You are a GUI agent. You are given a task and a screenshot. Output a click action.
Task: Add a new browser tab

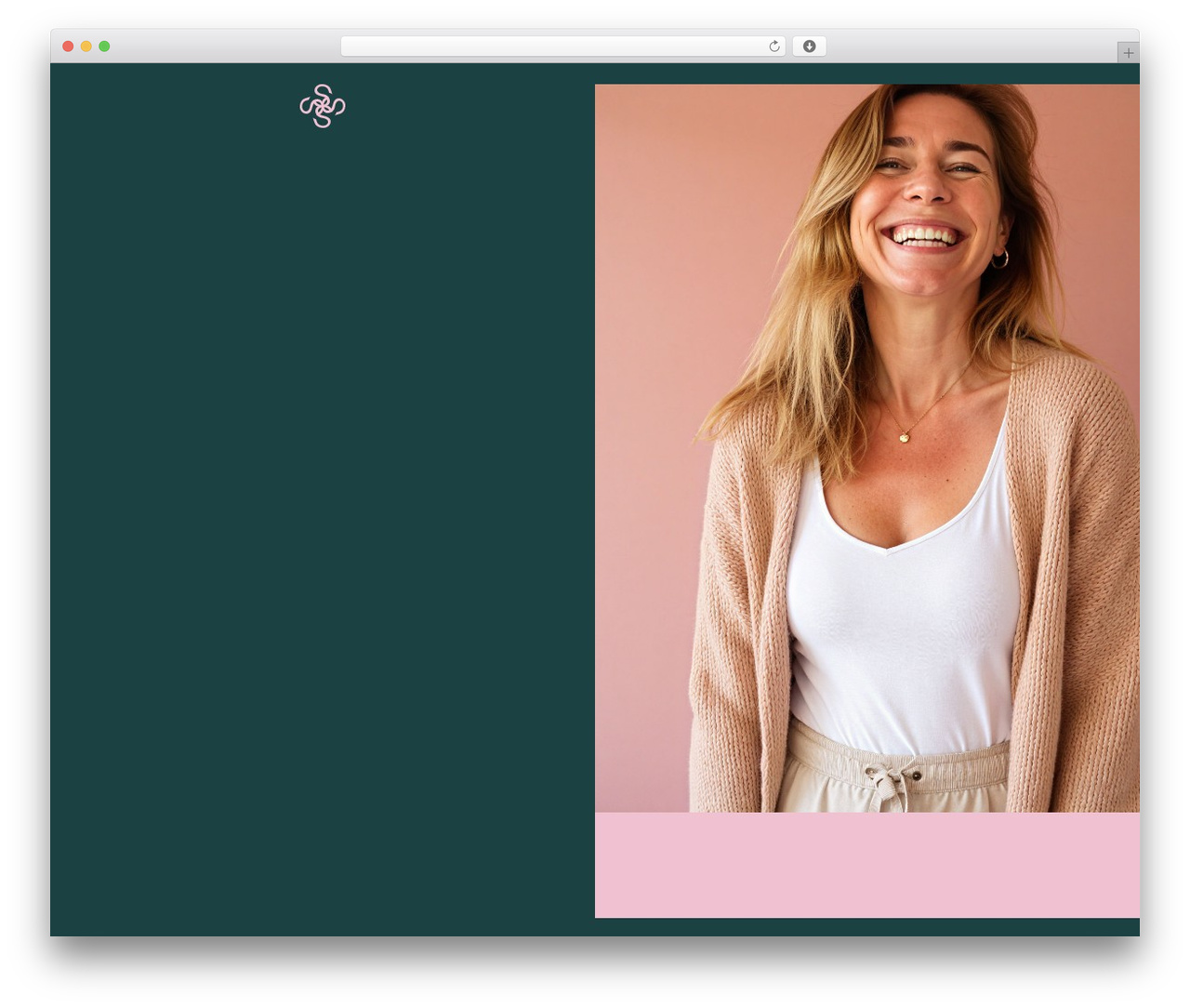coord(1128,53)
